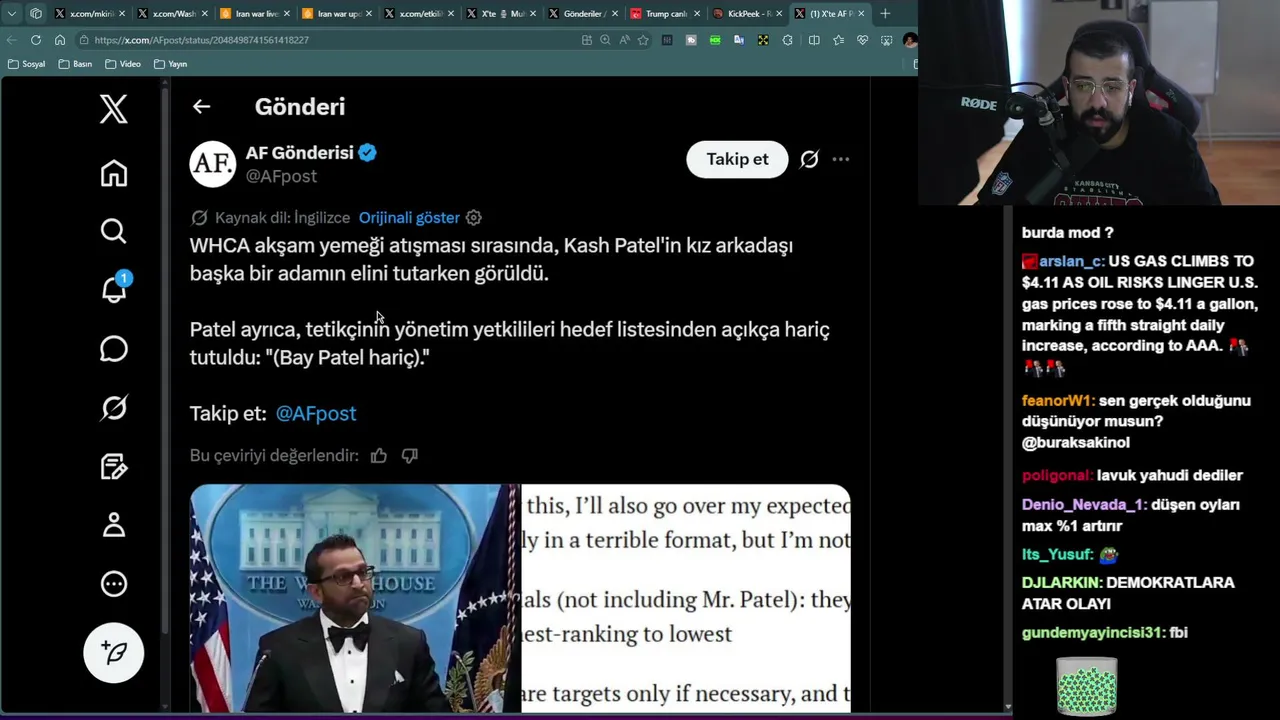Screen dimensions: 1280x720
Task: Click the round compose post button
Action: [114, 653]
